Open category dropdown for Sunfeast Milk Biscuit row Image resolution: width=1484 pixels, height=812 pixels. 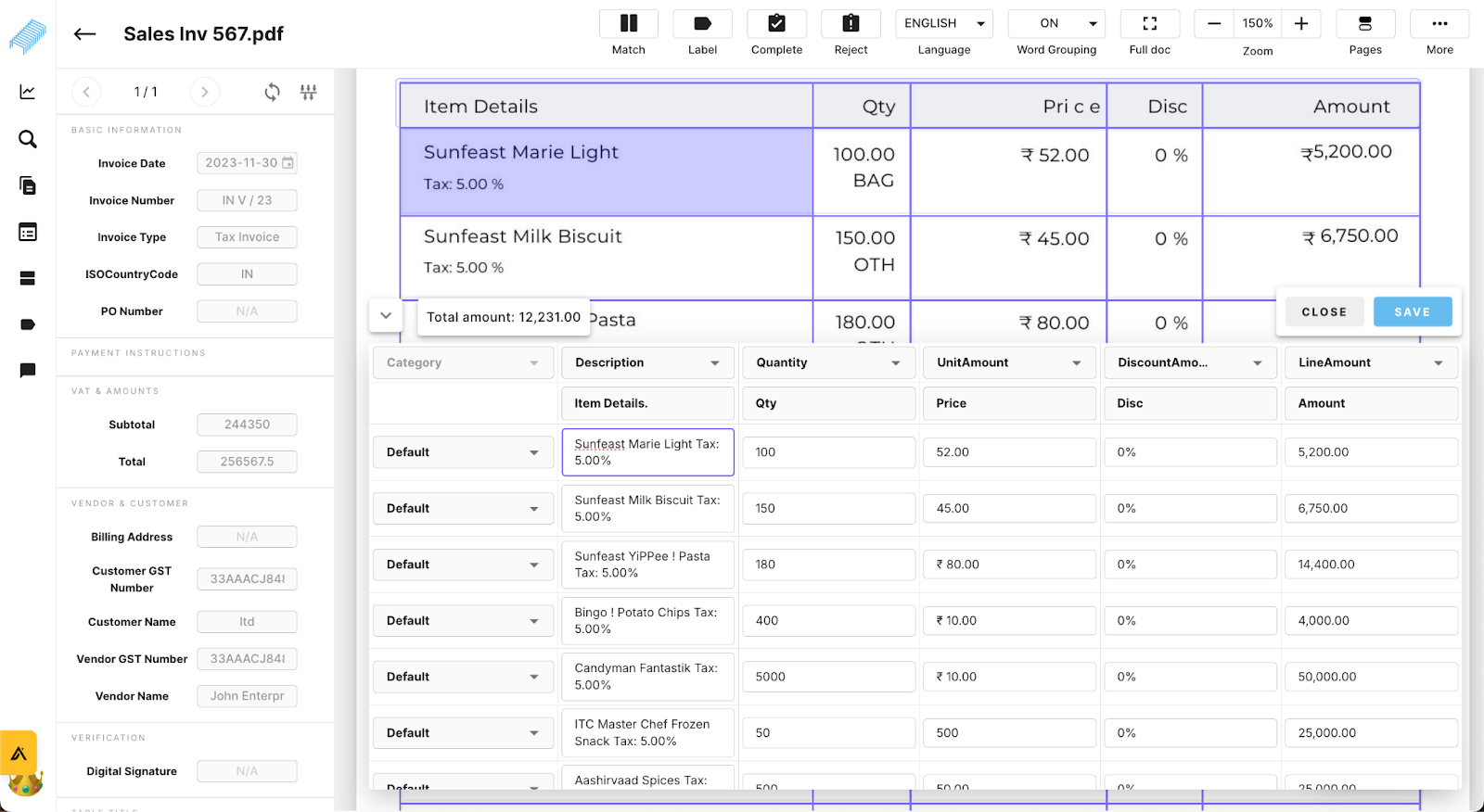click(x=463, y=509)
